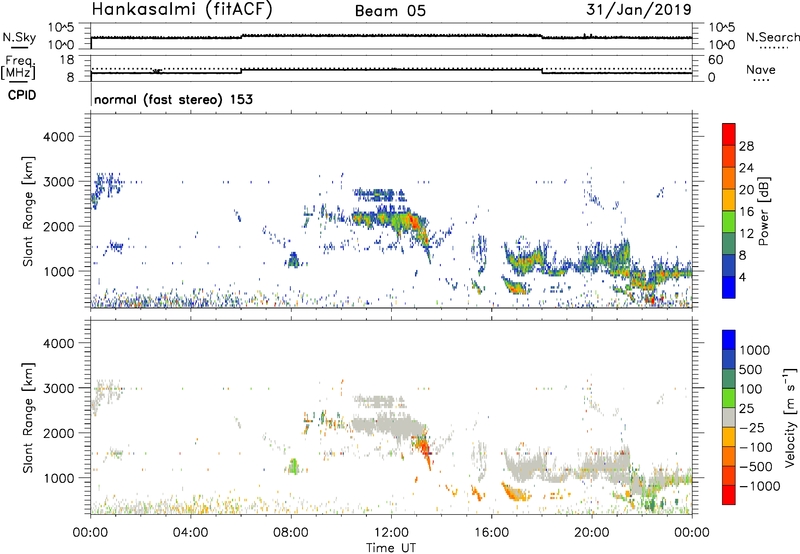Click the 'CPID' row label
Image resolution: width=800 pixels, height=554 pixels.
22,95
